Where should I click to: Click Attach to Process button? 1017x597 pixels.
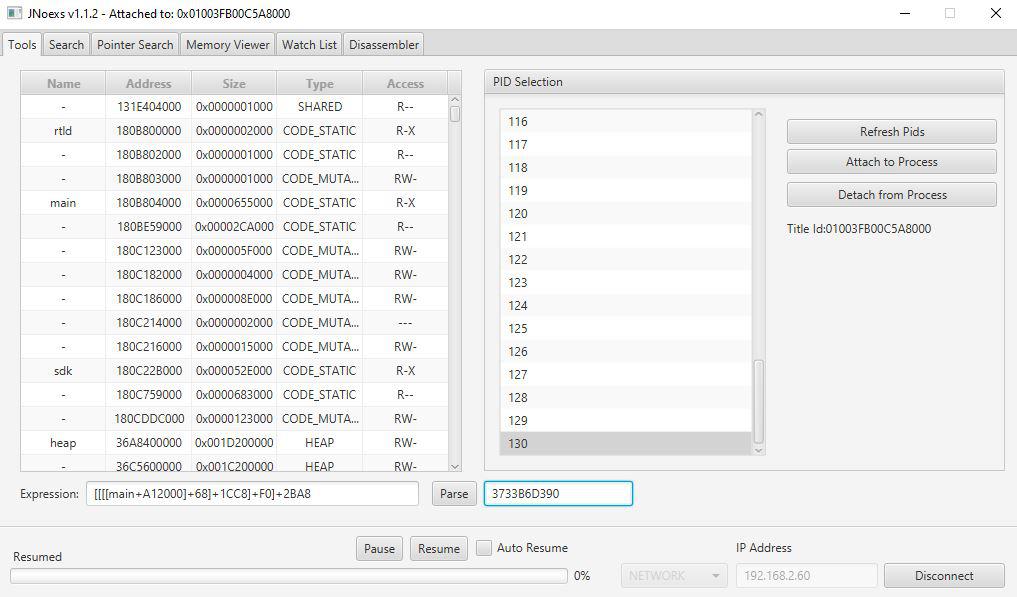click(x=891, y=162)
